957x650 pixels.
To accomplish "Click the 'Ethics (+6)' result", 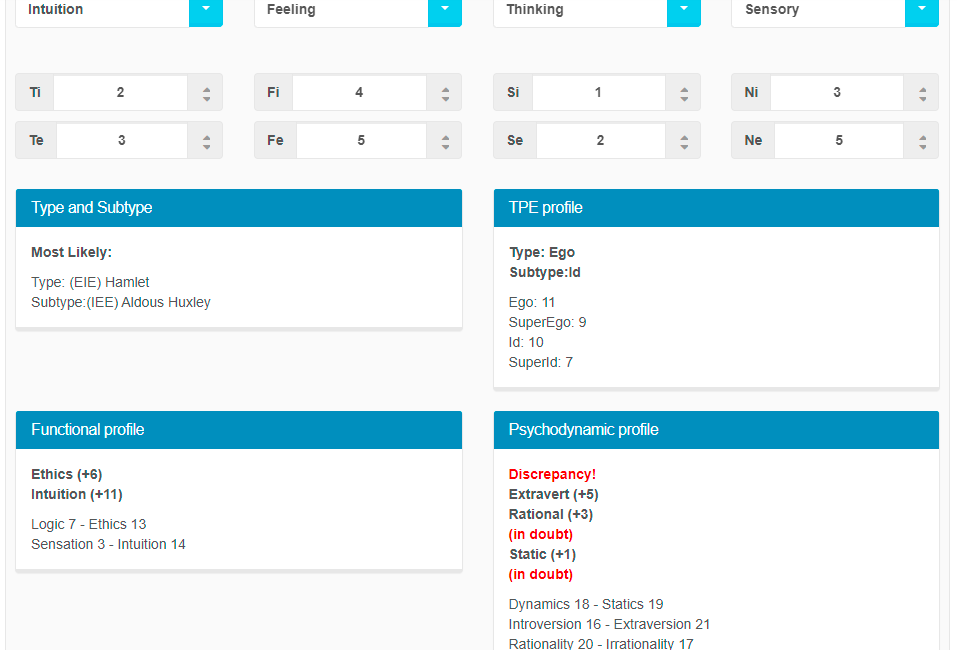I will click(67, 474).
